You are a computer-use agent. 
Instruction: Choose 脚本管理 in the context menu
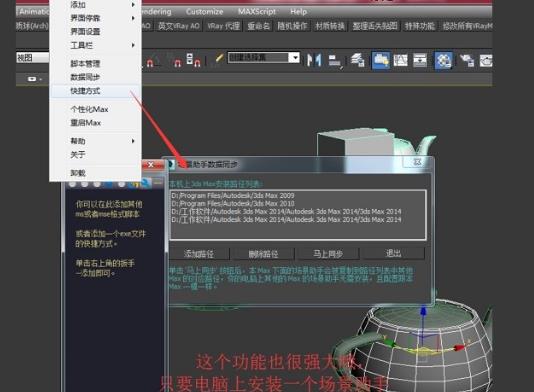(95, 63)
